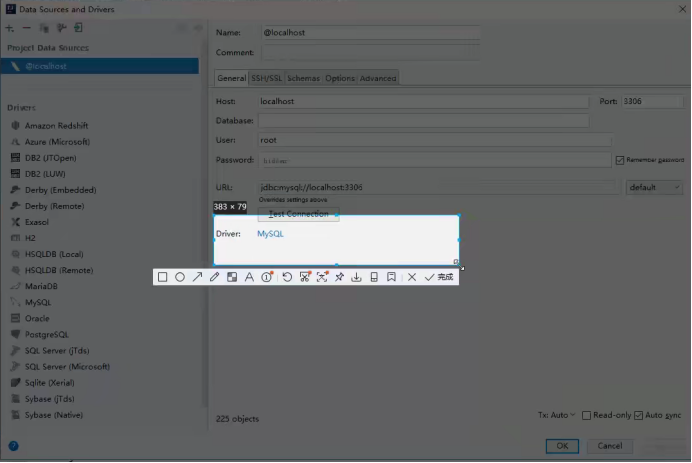The image size is (692, 463).
Task: Select MariaDB driver
Action: 41,286
